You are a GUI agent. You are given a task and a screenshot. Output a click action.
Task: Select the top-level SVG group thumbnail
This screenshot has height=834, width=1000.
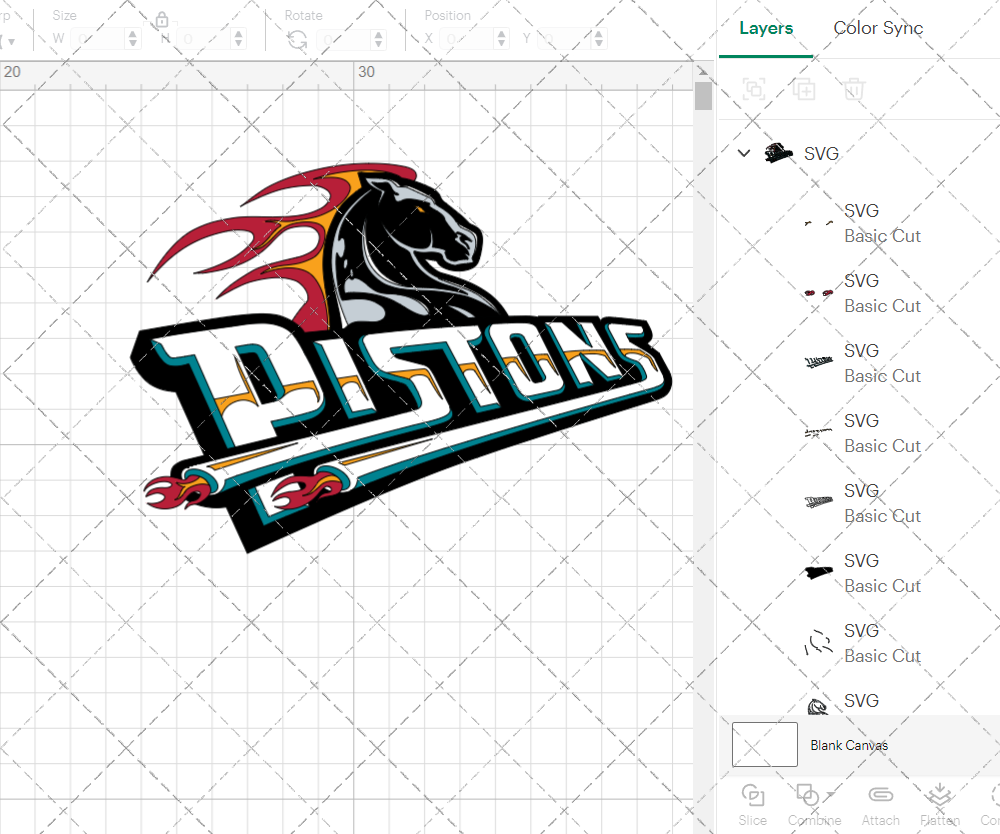coord(778,153)
